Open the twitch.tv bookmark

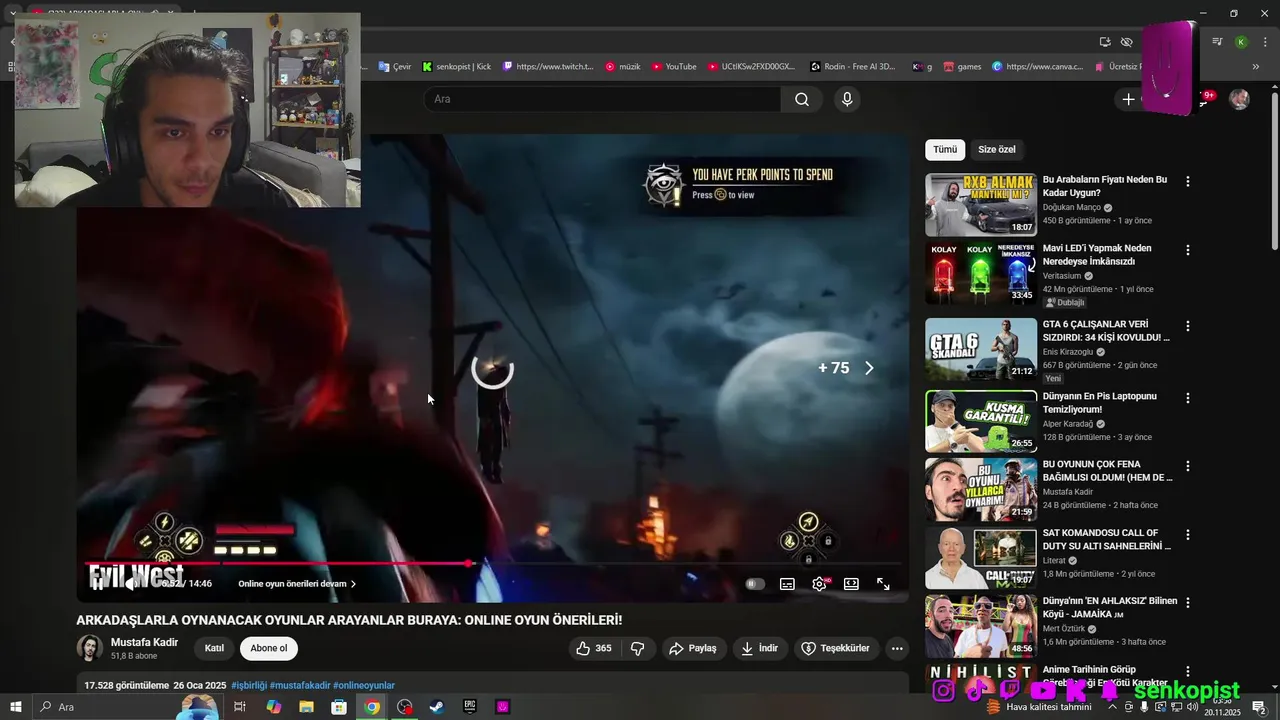point(548,67)
